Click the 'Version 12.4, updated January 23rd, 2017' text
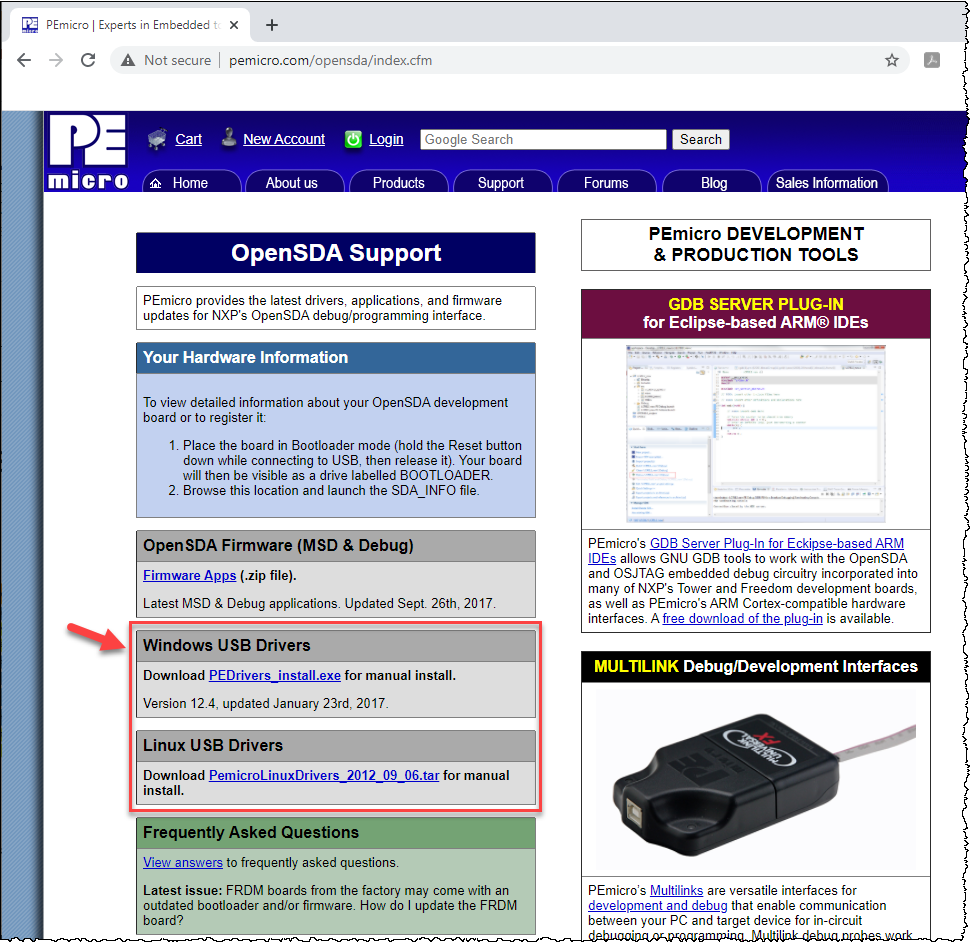 266,703
